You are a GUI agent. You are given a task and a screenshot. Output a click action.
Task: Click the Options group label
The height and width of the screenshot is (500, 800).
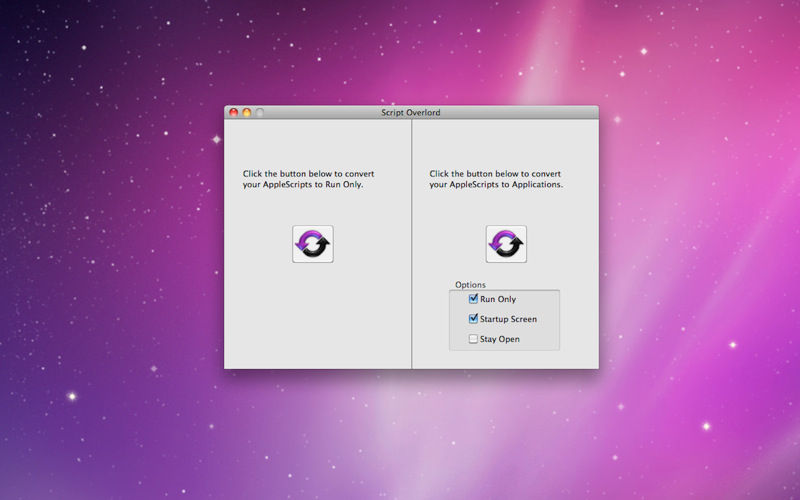tap(470, 285)
